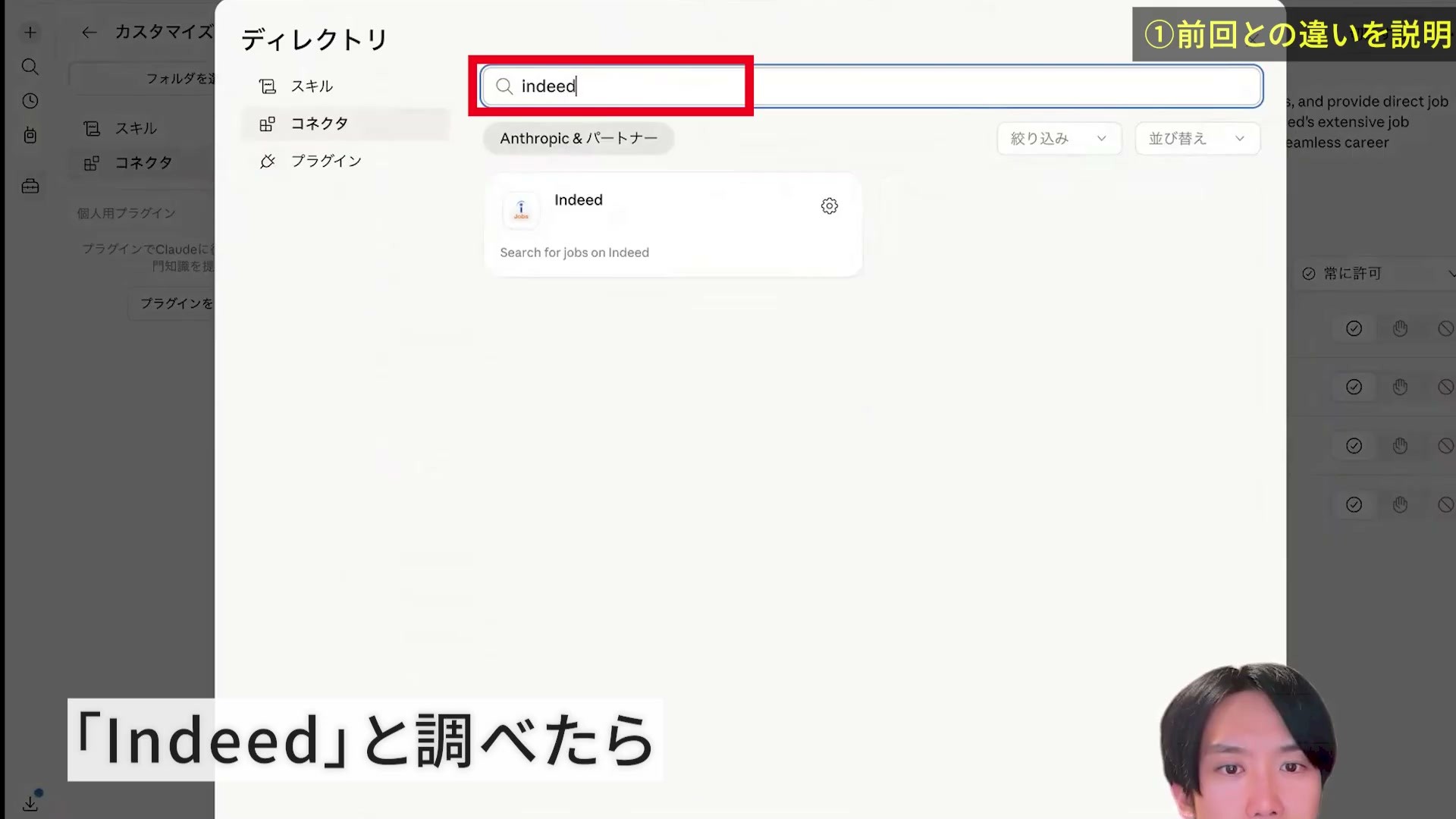
Task: Select always-allow checkmark in second permission row
Action: click(1354, 388)
